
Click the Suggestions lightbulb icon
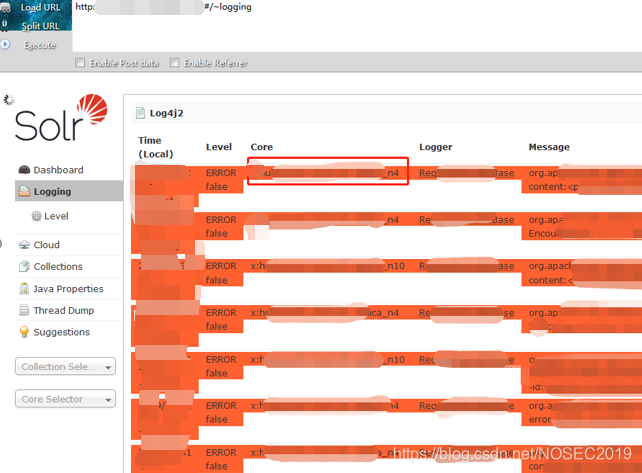(x=24, y=332)
